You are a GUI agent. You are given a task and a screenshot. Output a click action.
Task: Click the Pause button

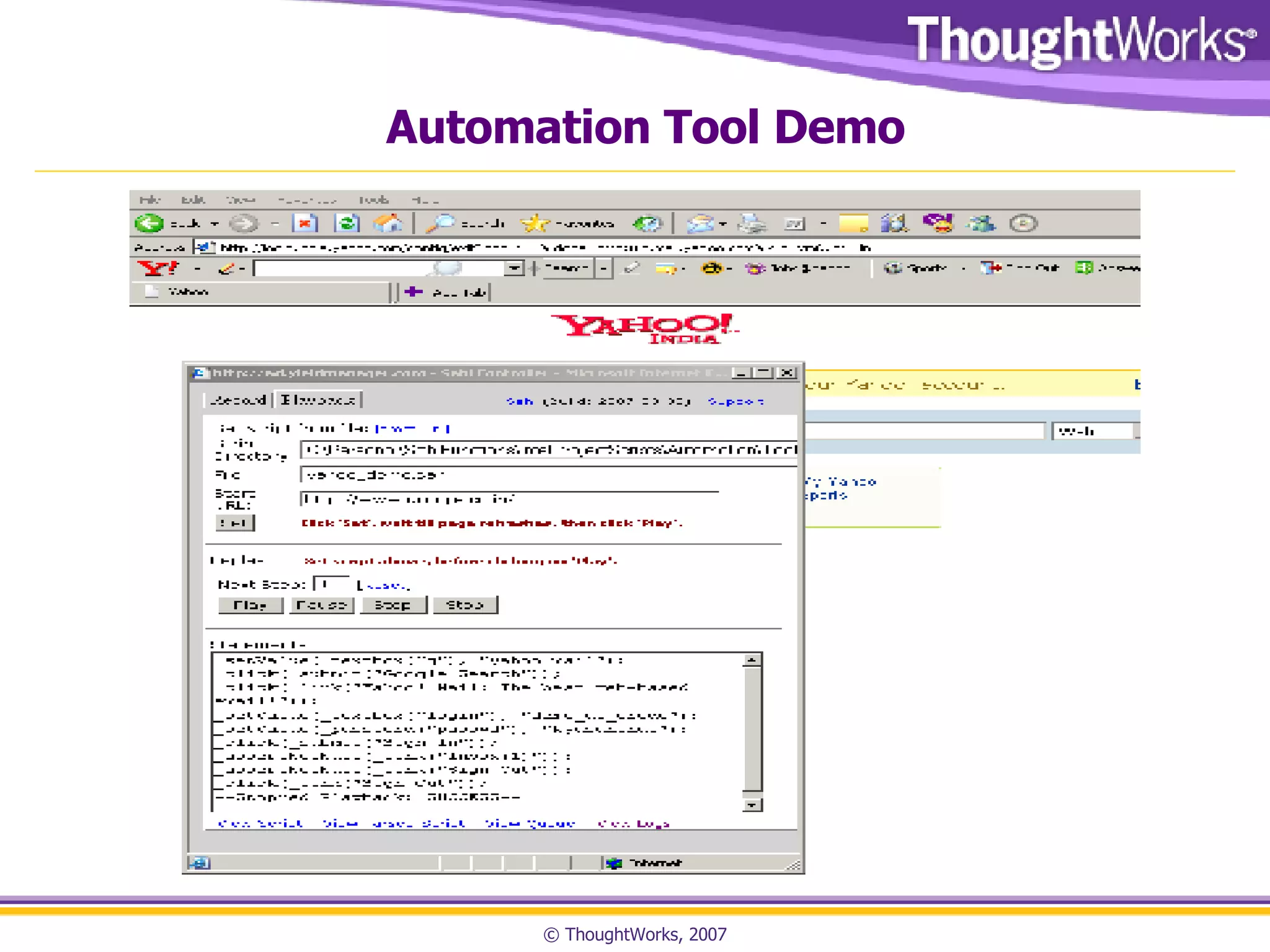click(322, 605)
